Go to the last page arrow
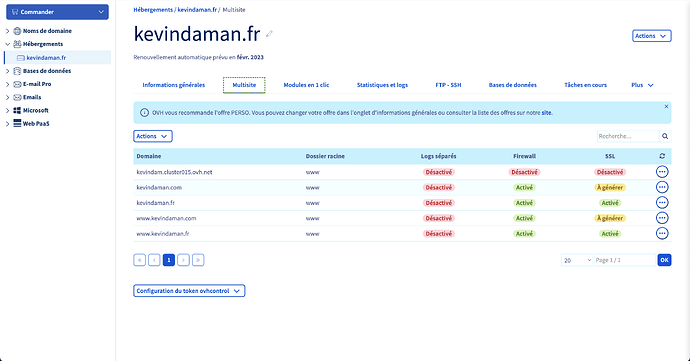The image size is (690, 361). [x=198, y=260]
